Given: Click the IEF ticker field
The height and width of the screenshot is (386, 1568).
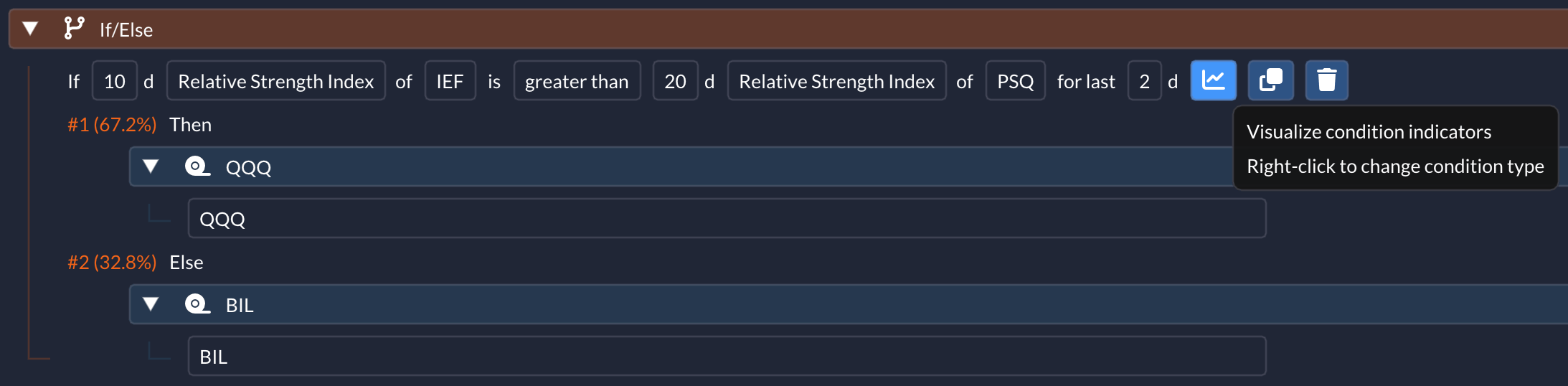Looking at the screenshot, I should [450, 81].
